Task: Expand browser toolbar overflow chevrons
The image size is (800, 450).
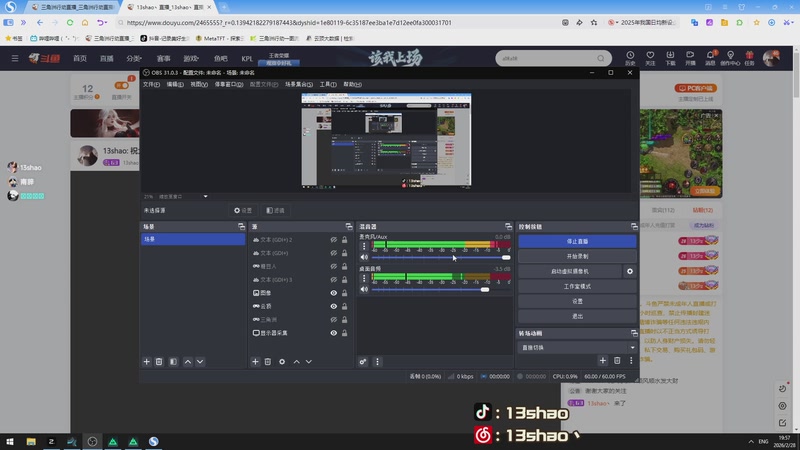Action: [23, 22]
